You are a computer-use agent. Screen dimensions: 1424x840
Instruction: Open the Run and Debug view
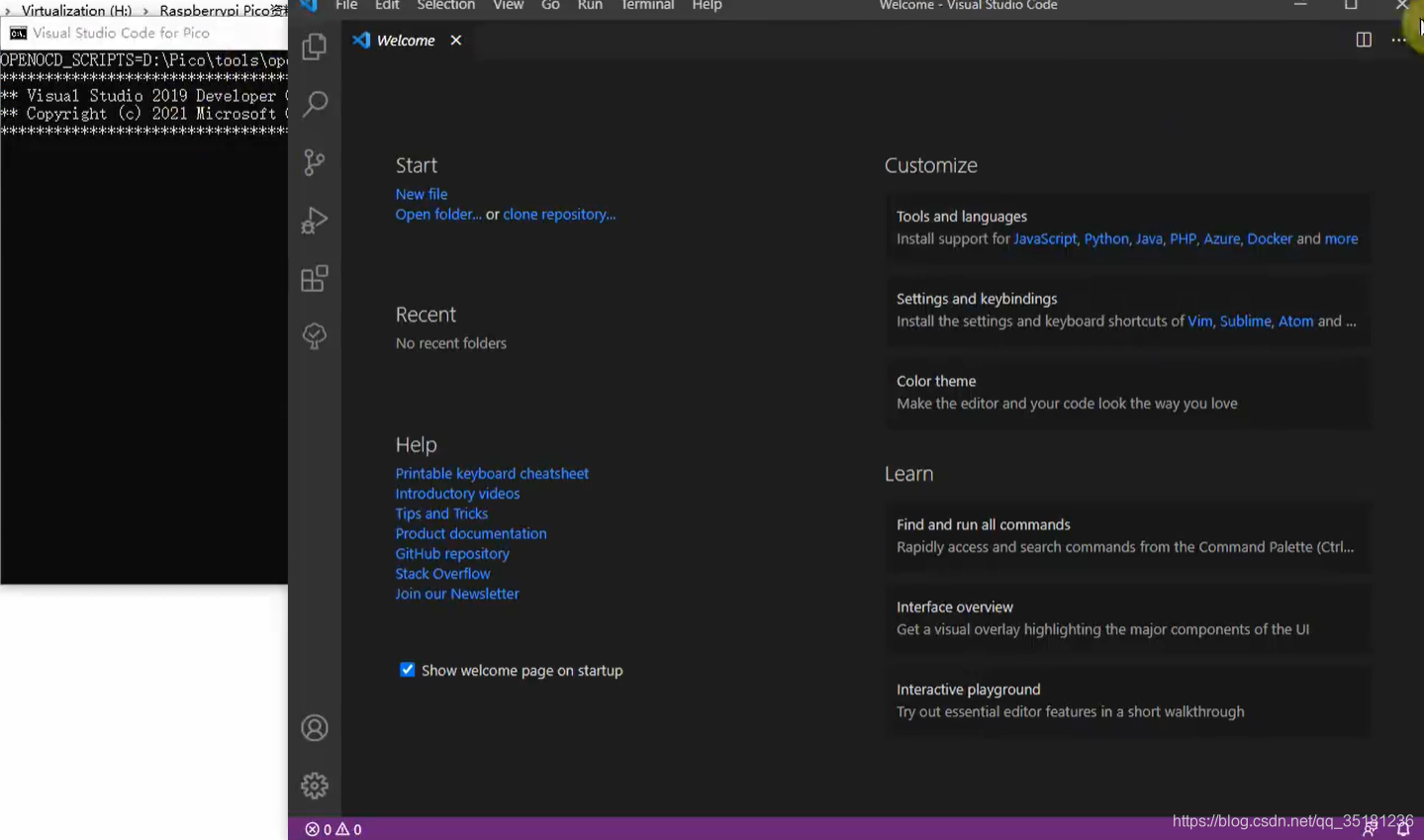[315, 220]
